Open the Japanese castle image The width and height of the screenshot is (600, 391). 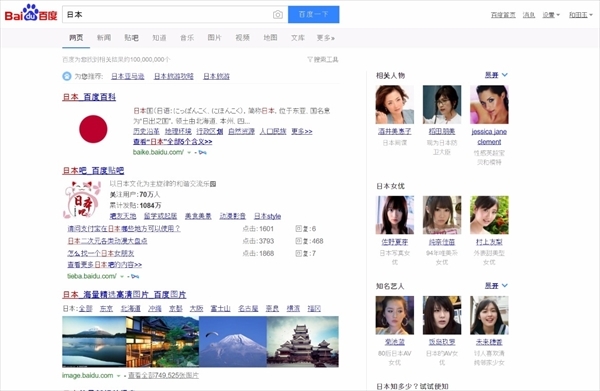pyautogui.click(x=303, y=342)
